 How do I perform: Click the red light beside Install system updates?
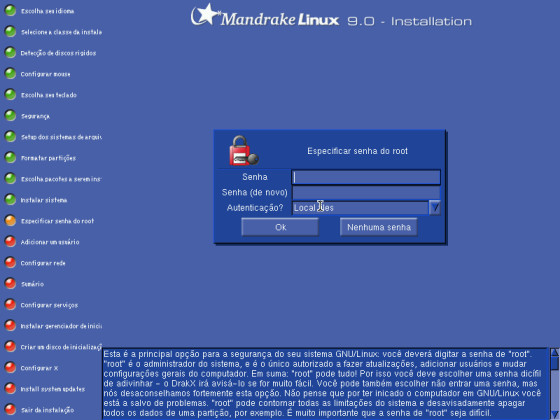pos(10,389)
